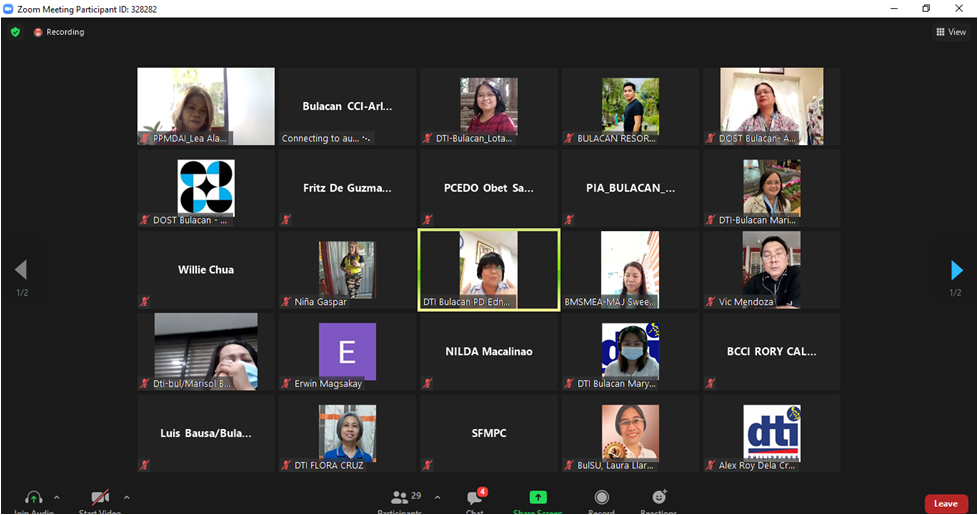Image resolution: width=978 pixels, height=515 pixels.
Task: Click the Join Audio headphone icon
Action: point(34,498)
